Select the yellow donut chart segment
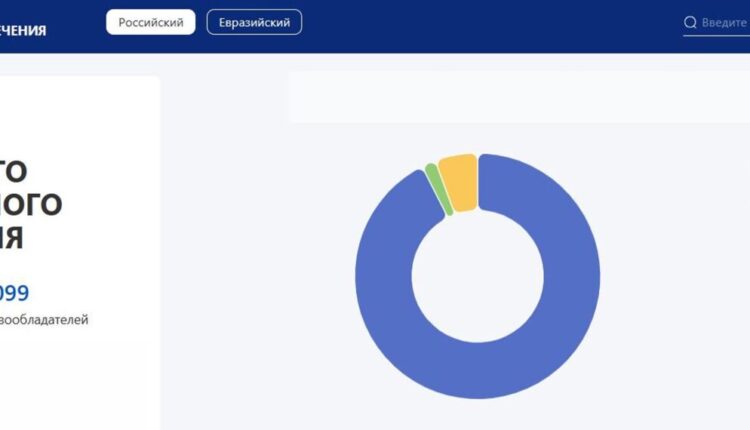Image resolution: width=750 pixels, height=430 pixels. (459, 182)
